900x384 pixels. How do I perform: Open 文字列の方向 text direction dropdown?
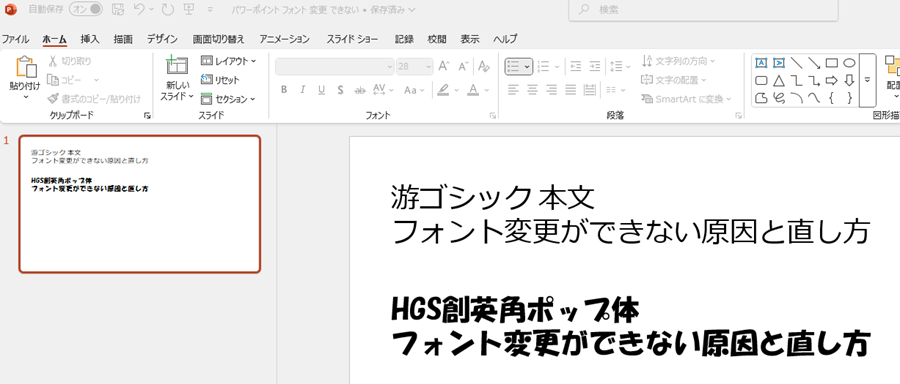coord(678,61)
